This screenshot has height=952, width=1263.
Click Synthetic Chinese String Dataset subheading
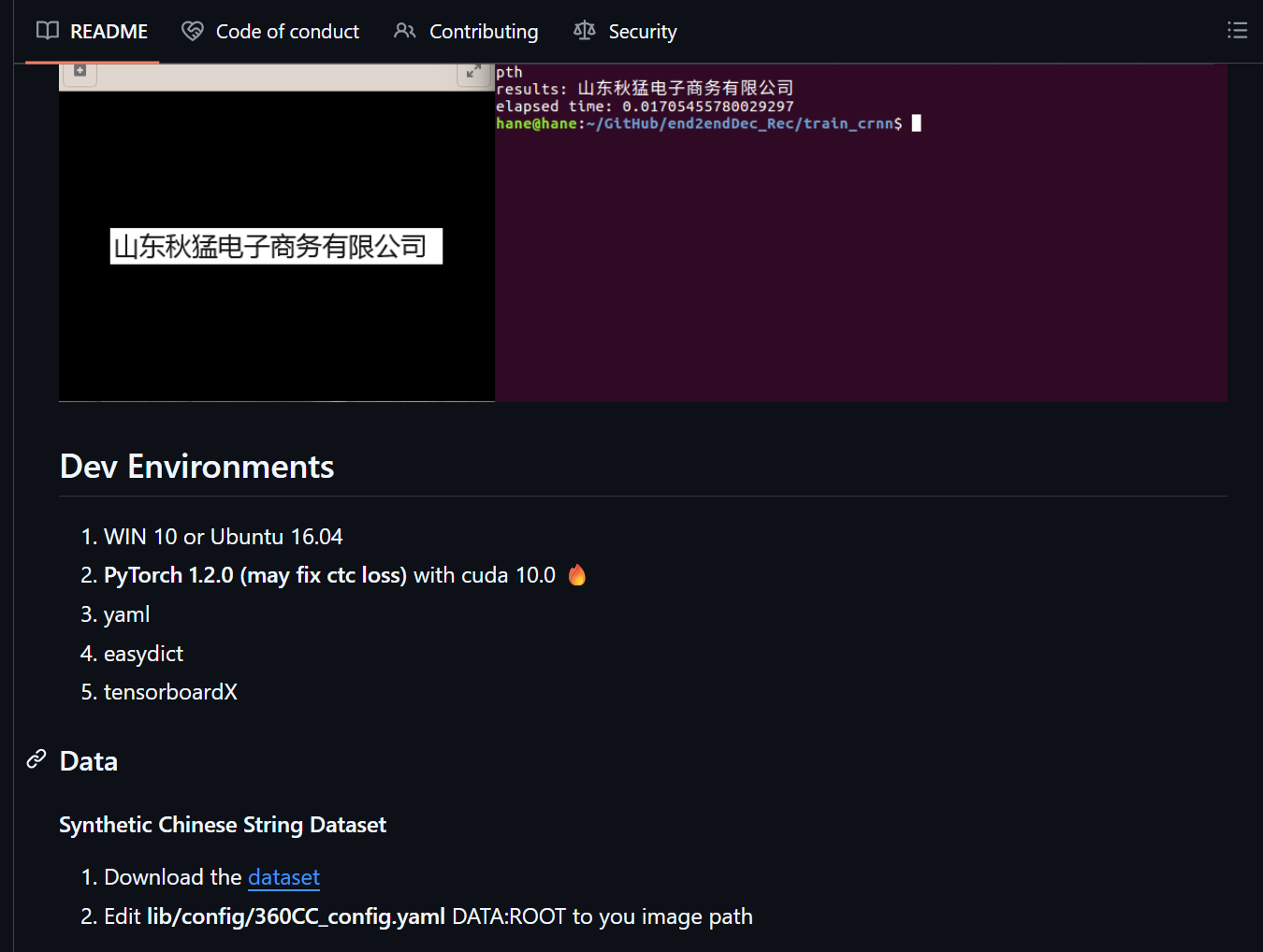coord(223,825)
